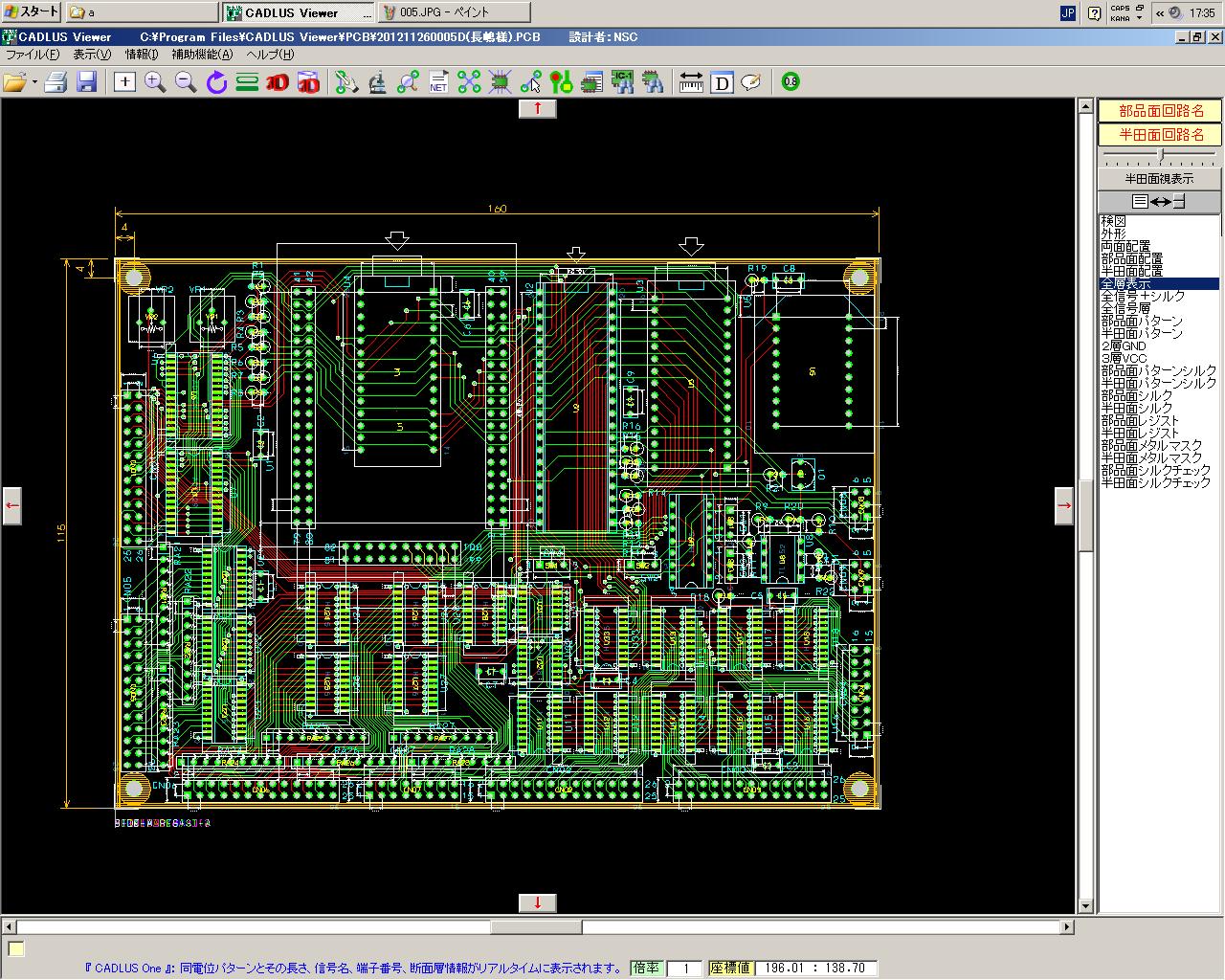The image size is (1225, 980).
Task: Select 2層GND in the layer list
Action: point(1124,345)
